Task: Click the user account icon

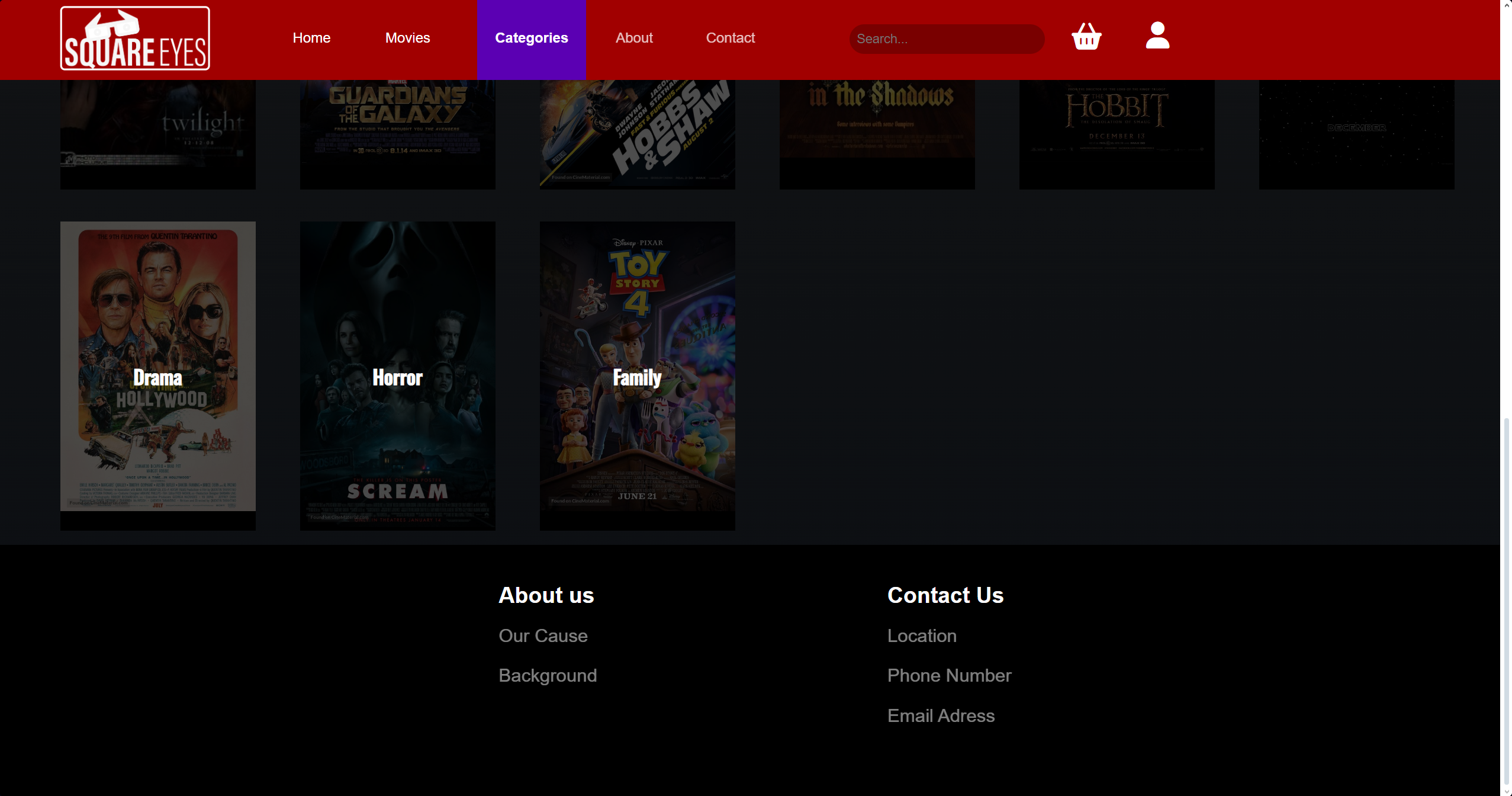Action: [1156, 37]
